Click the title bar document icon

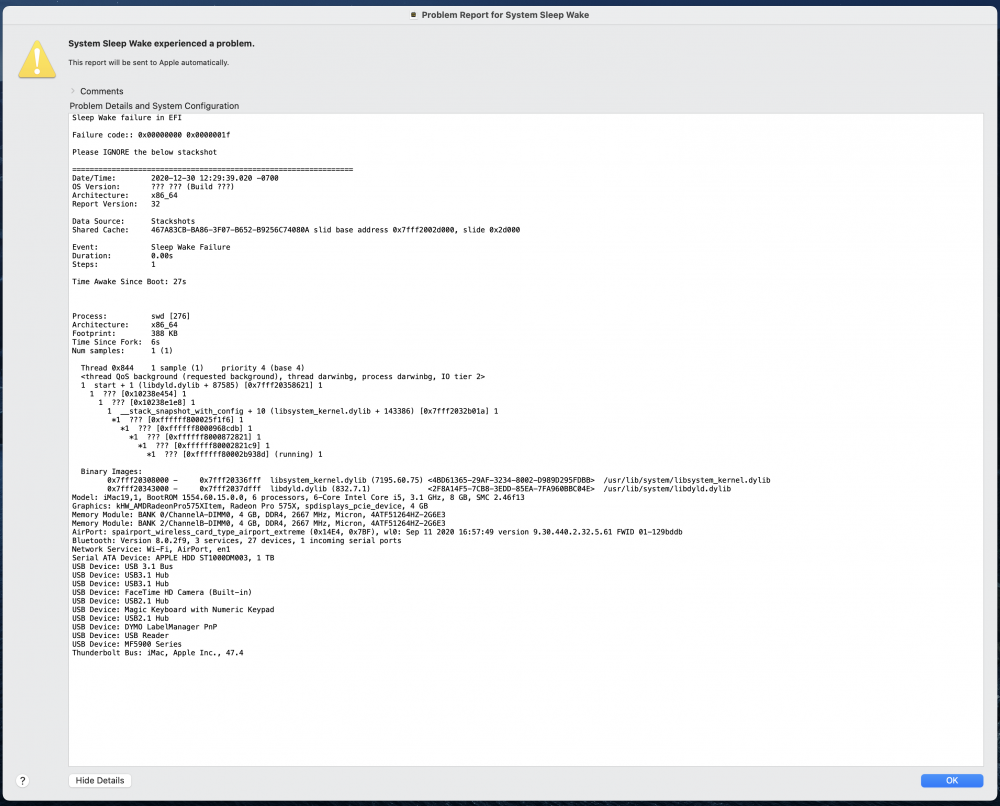(413, 15)
